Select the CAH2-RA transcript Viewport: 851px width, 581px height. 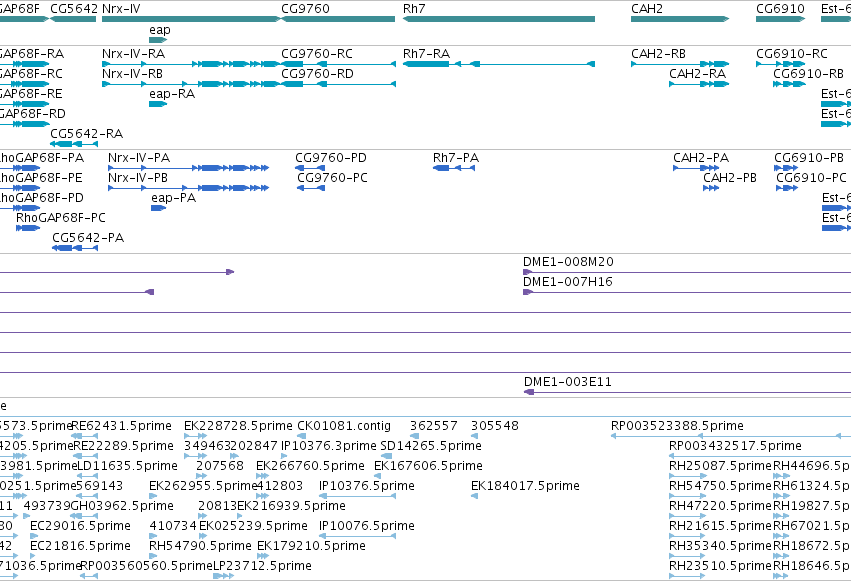[x=697, y=74]
